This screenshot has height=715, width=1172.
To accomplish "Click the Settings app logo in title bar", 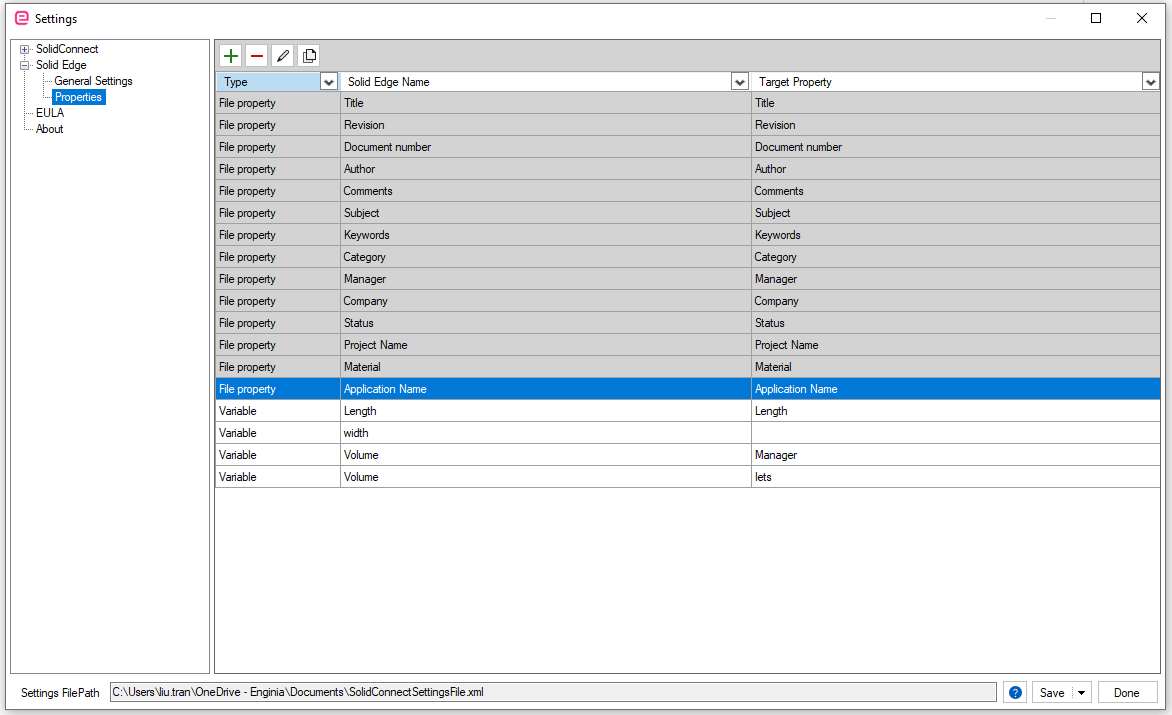I will point(22,18).
